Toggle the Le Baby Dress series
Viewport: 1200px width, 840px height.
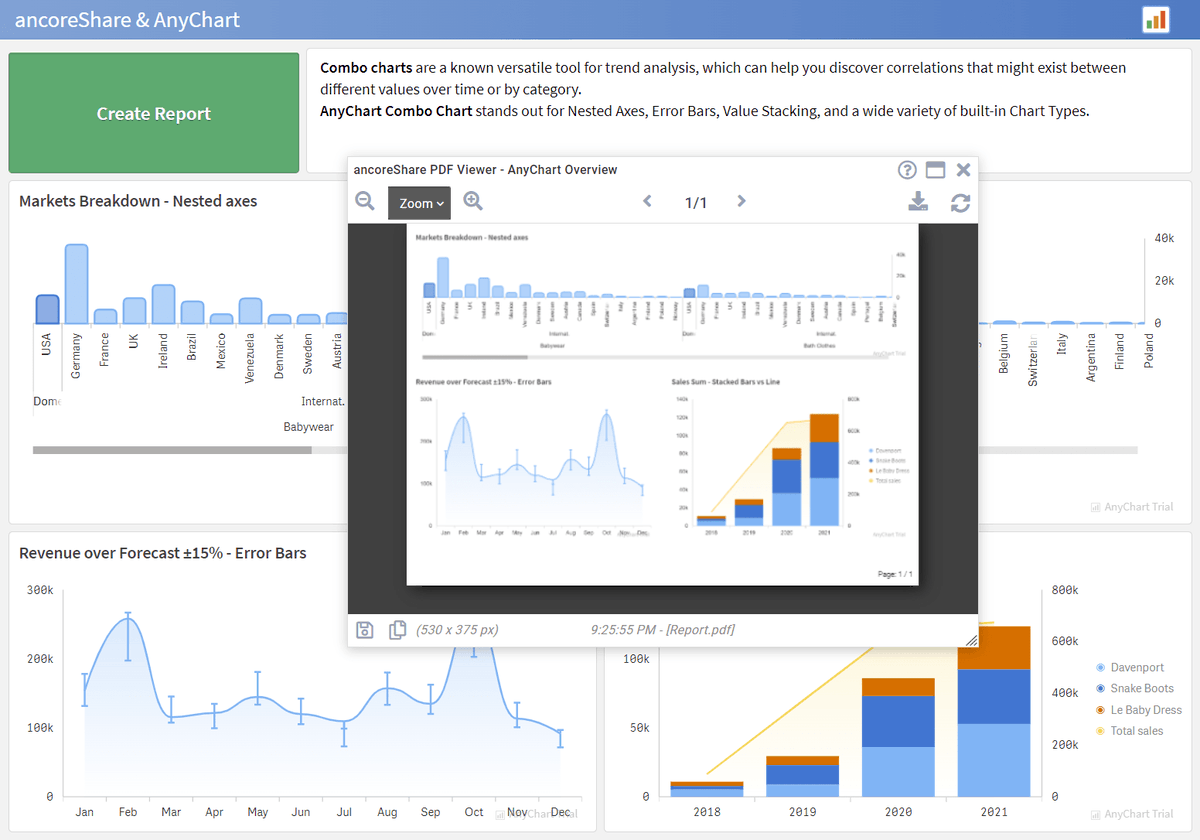click(x=1140, y=709)
